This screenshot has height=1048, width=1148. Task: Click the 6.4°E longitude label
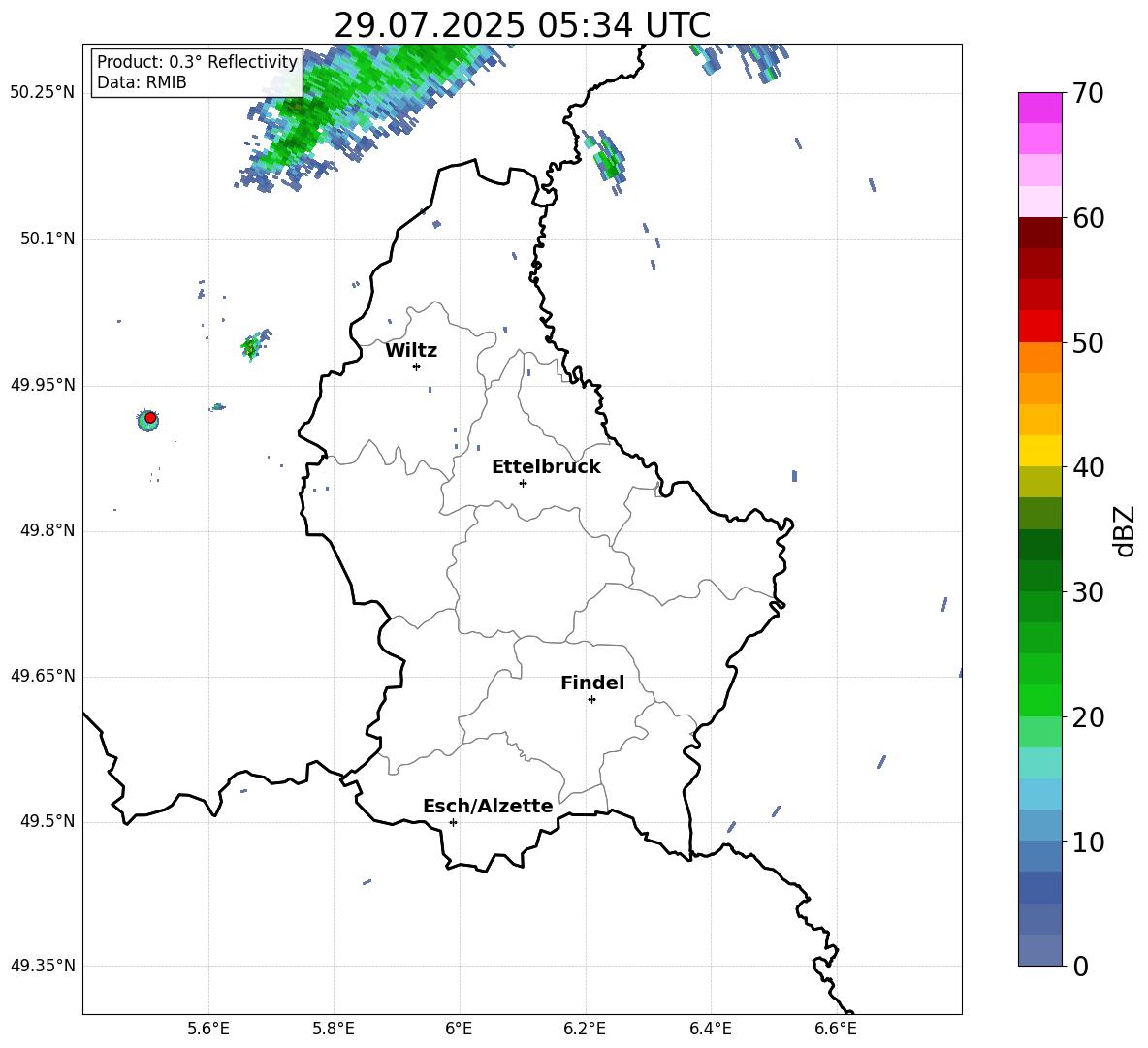coord(710,1029)
